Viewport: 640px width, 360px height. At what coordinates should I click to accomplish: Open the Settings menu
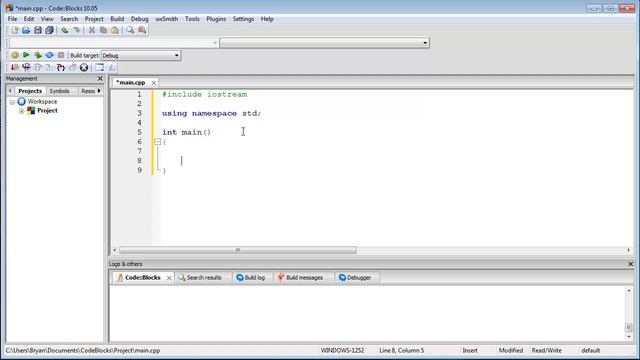pyautogui.click(x=243, y=19)
